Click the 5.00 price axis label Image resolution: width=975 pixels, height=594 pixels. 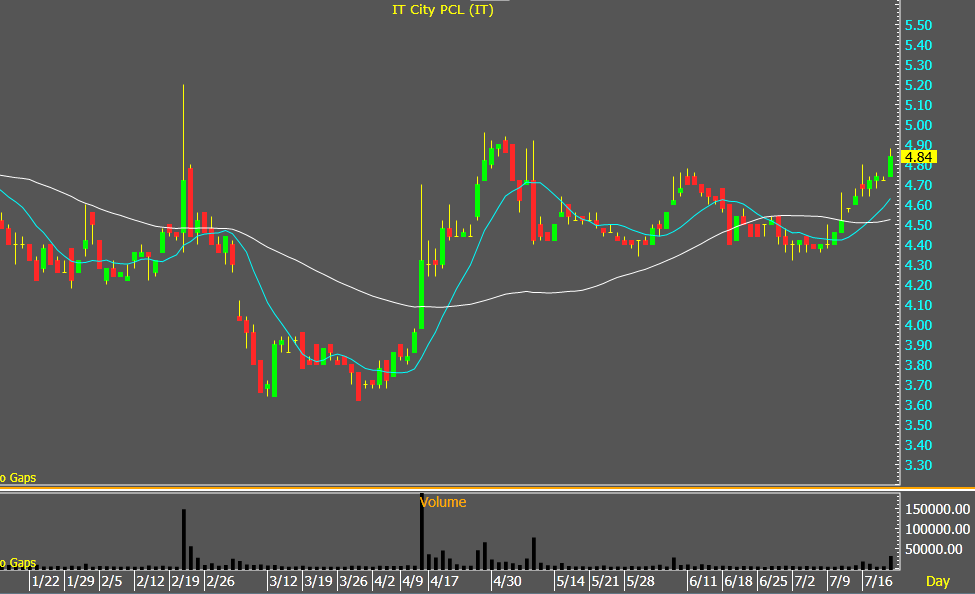click(x=918, y=125)
